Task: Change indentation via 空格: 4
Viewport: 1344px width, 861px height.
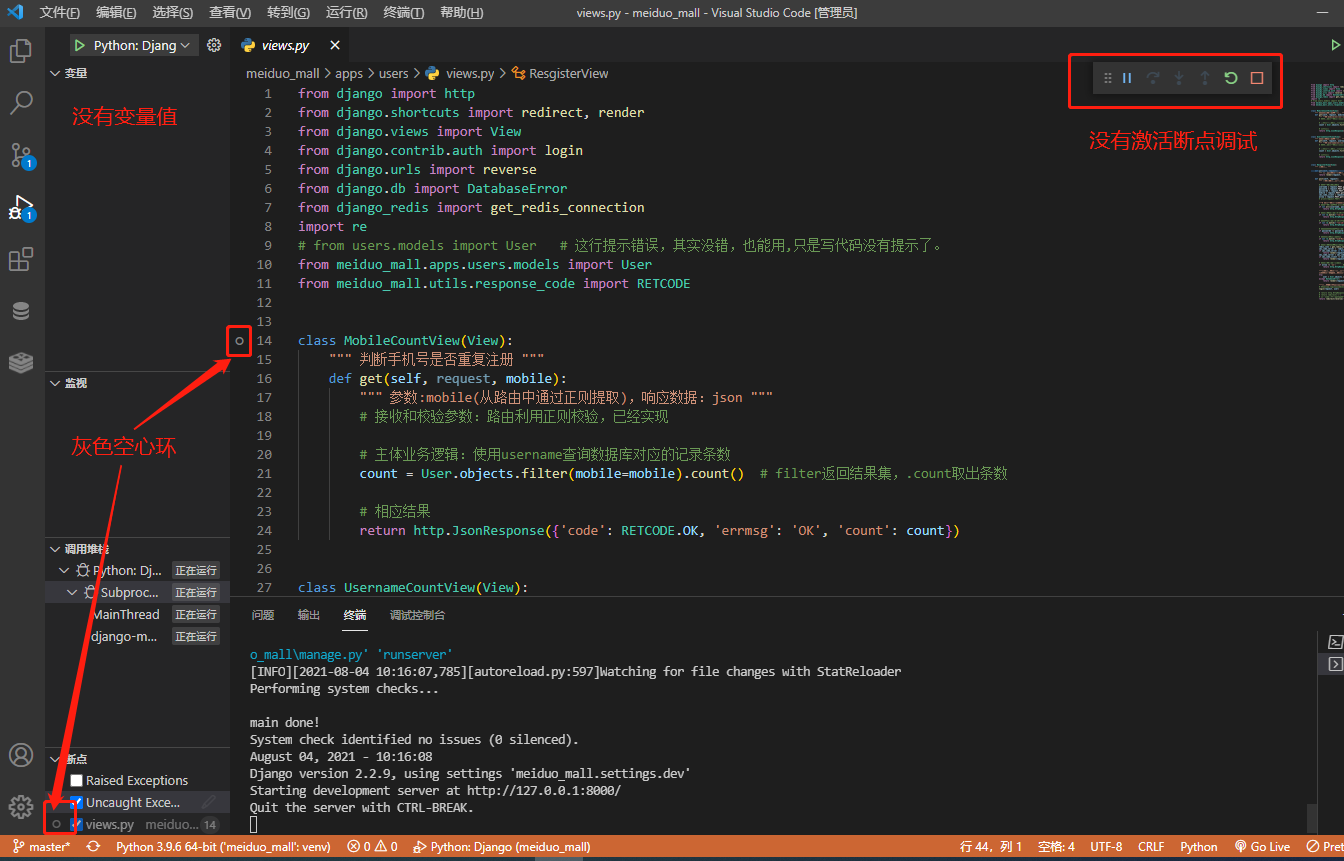Action: pyautogui.click(x=1056, y=847)
